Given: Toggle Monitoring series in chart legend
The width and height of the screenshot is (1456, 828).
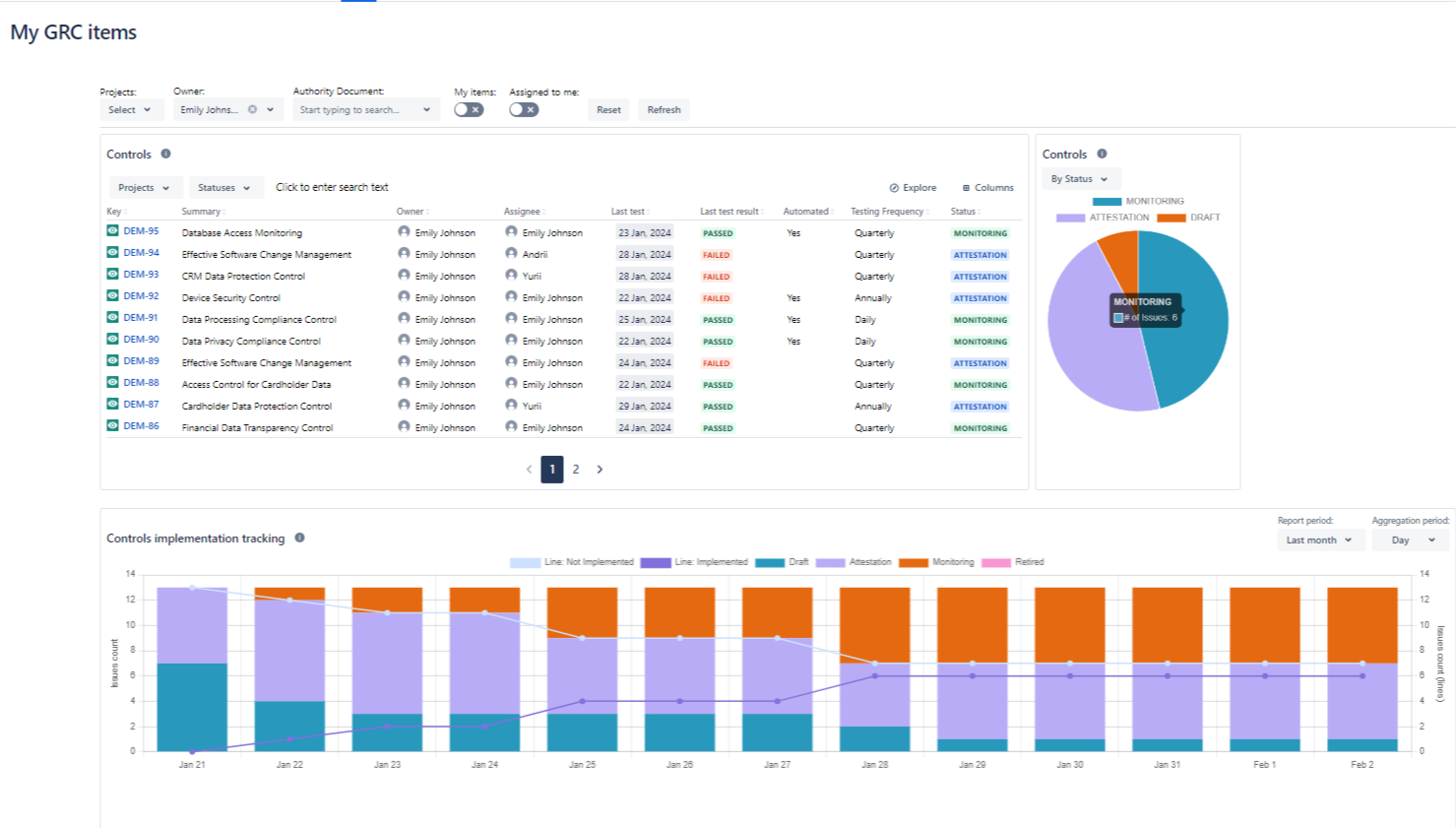Looking at the screenshot, I should [x=936, y=562].
